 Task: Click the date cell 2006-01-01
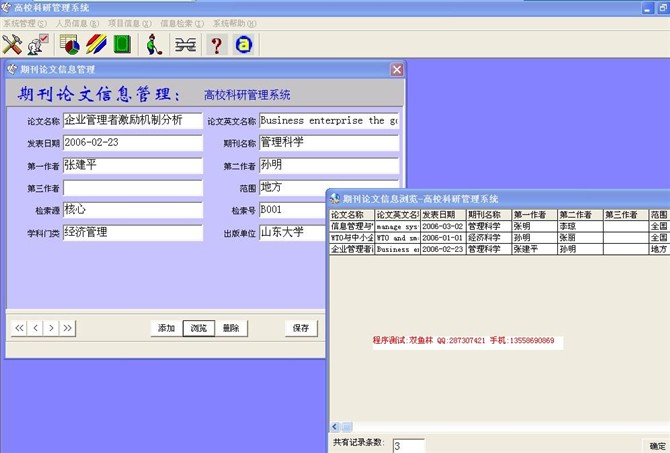click(443, 238)
